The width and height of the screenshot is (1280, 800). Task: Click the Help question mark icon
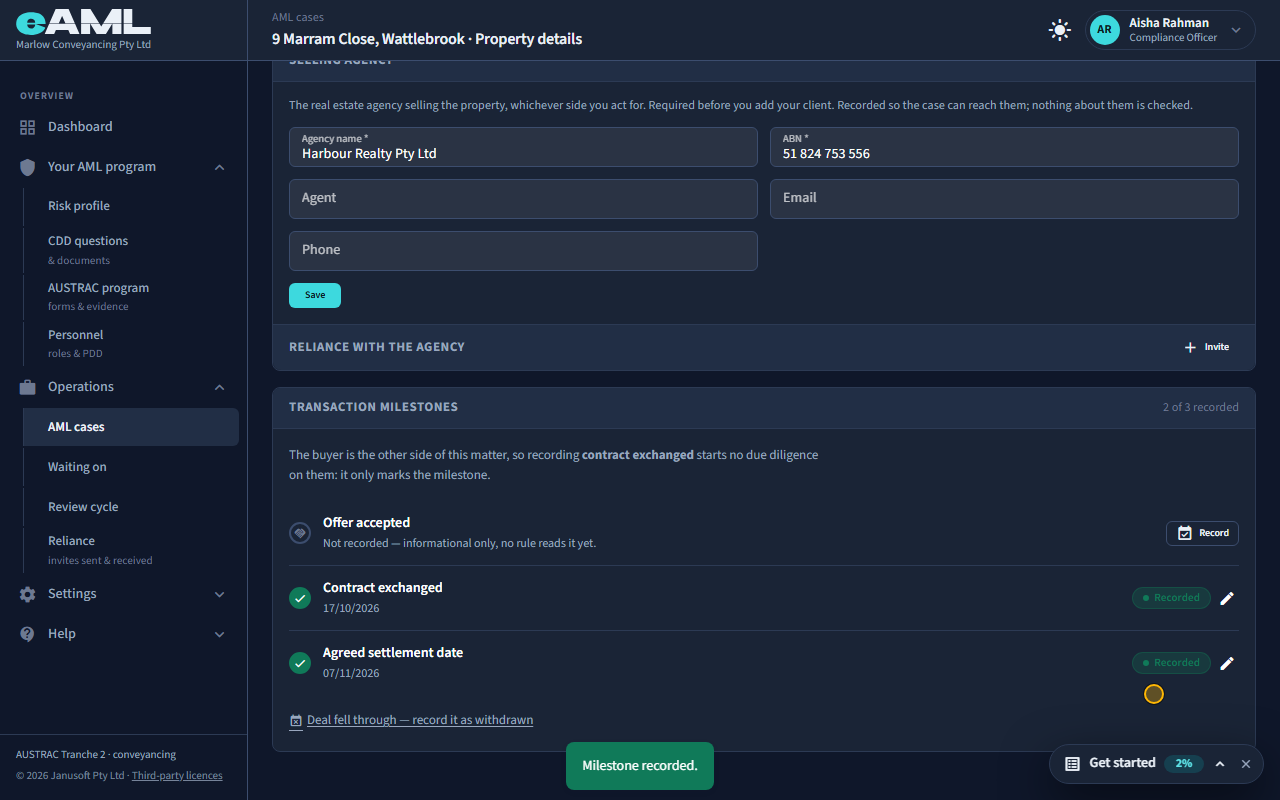pyautogui.click(x=28, y=634)
